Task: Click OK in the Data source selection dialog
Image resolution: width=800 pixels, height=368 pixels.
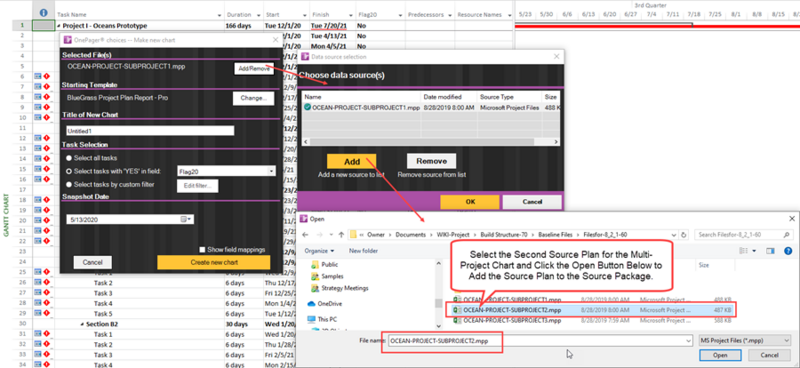Action: coord(470,202)
